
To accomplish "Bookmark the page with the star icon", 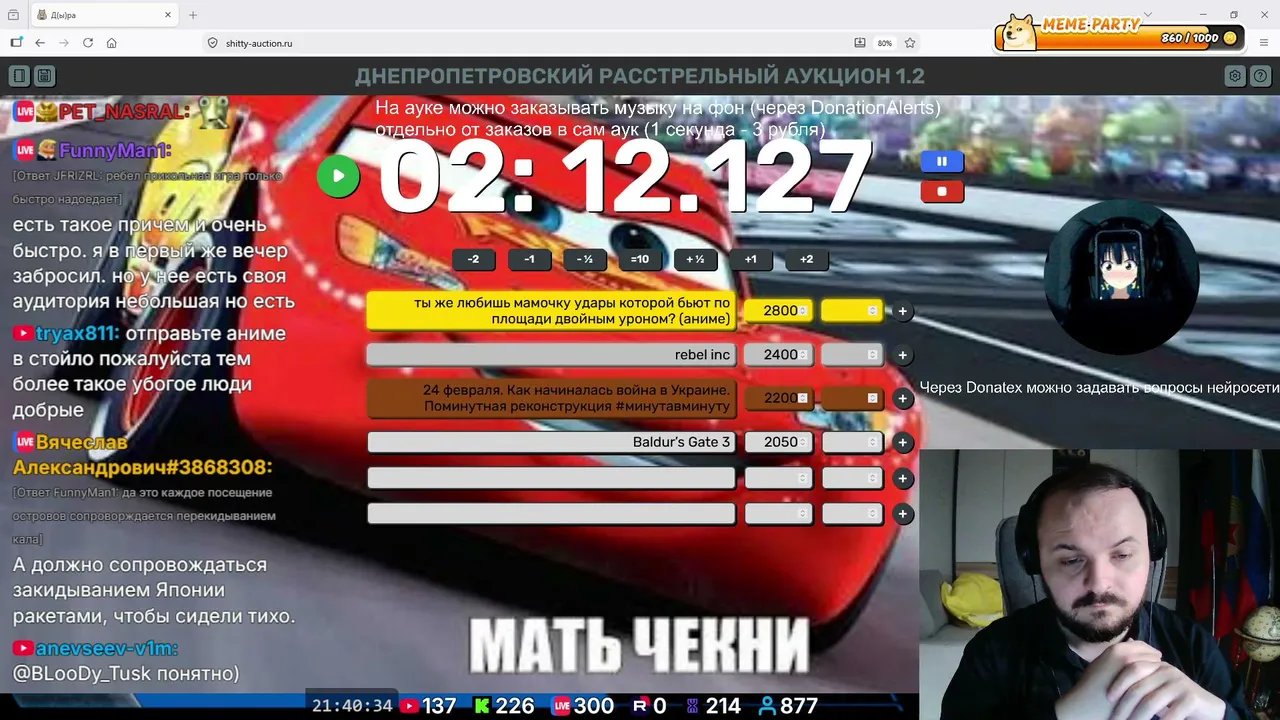I will tap(910, 43).
